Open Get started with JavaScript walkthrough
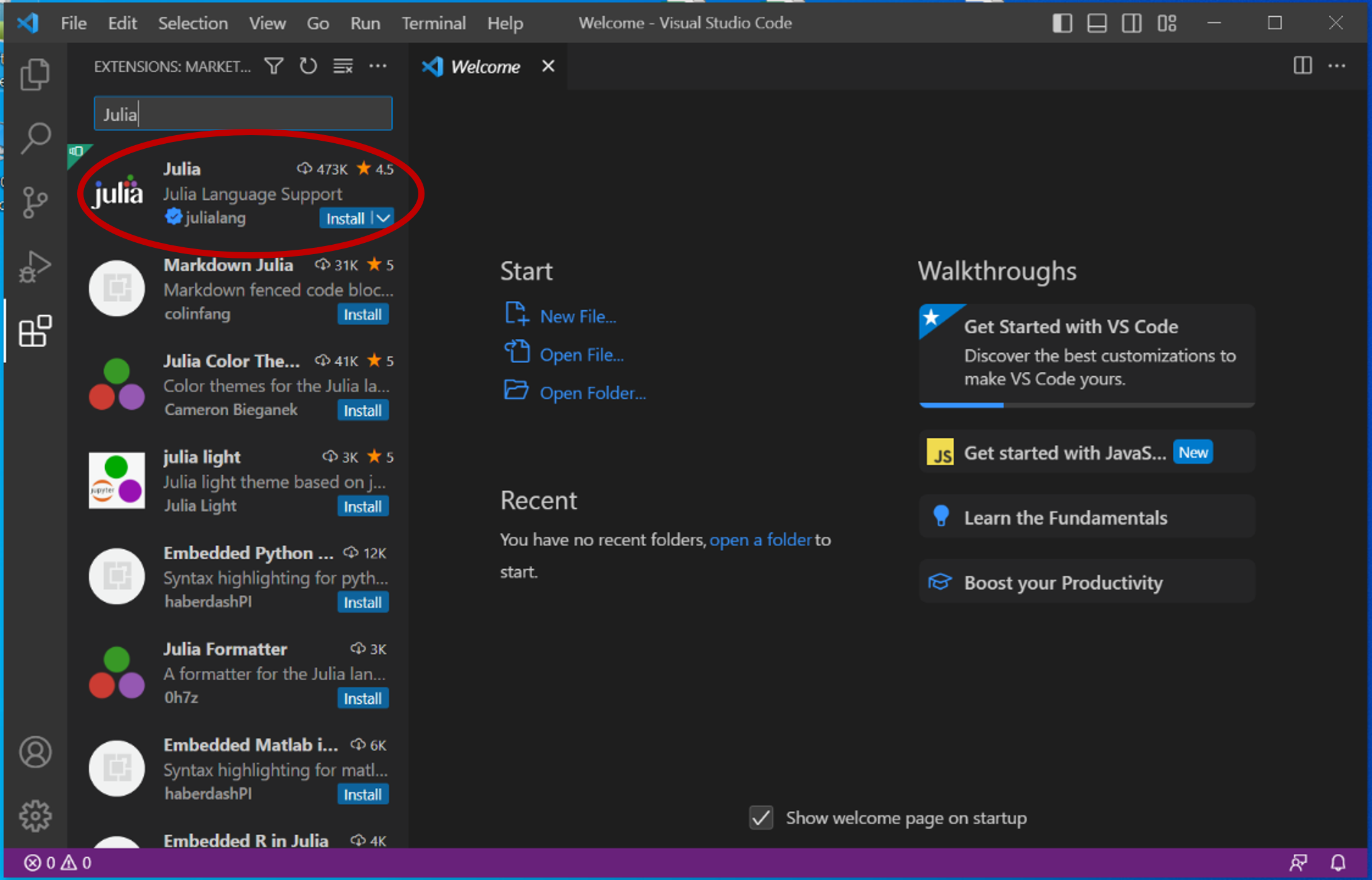Image resolution: width=1372 pixels, height=880 pixels. pos(1087,452)
